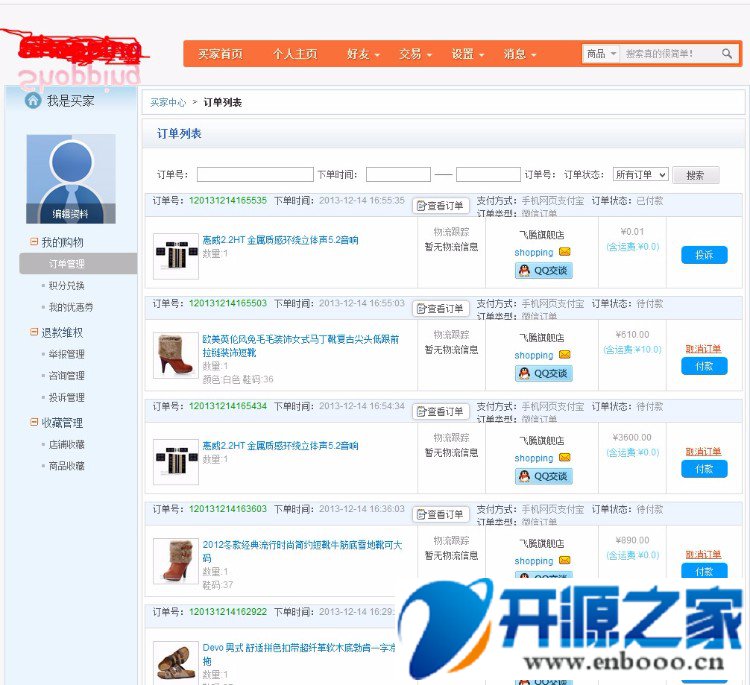Expand the 消息 menu in orange bar
The width and height of the screenshot is (750, 685).
[519, 54]
